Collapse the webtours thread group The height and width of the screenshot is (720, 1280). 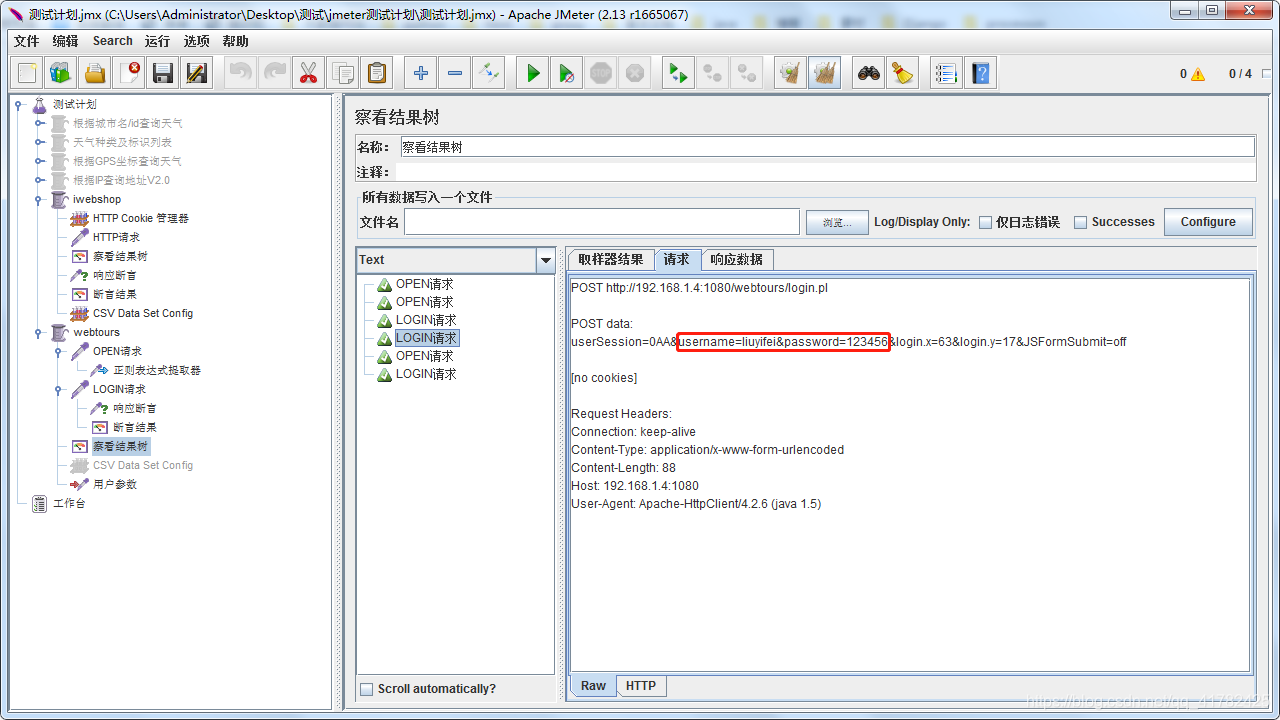(40, 332)
